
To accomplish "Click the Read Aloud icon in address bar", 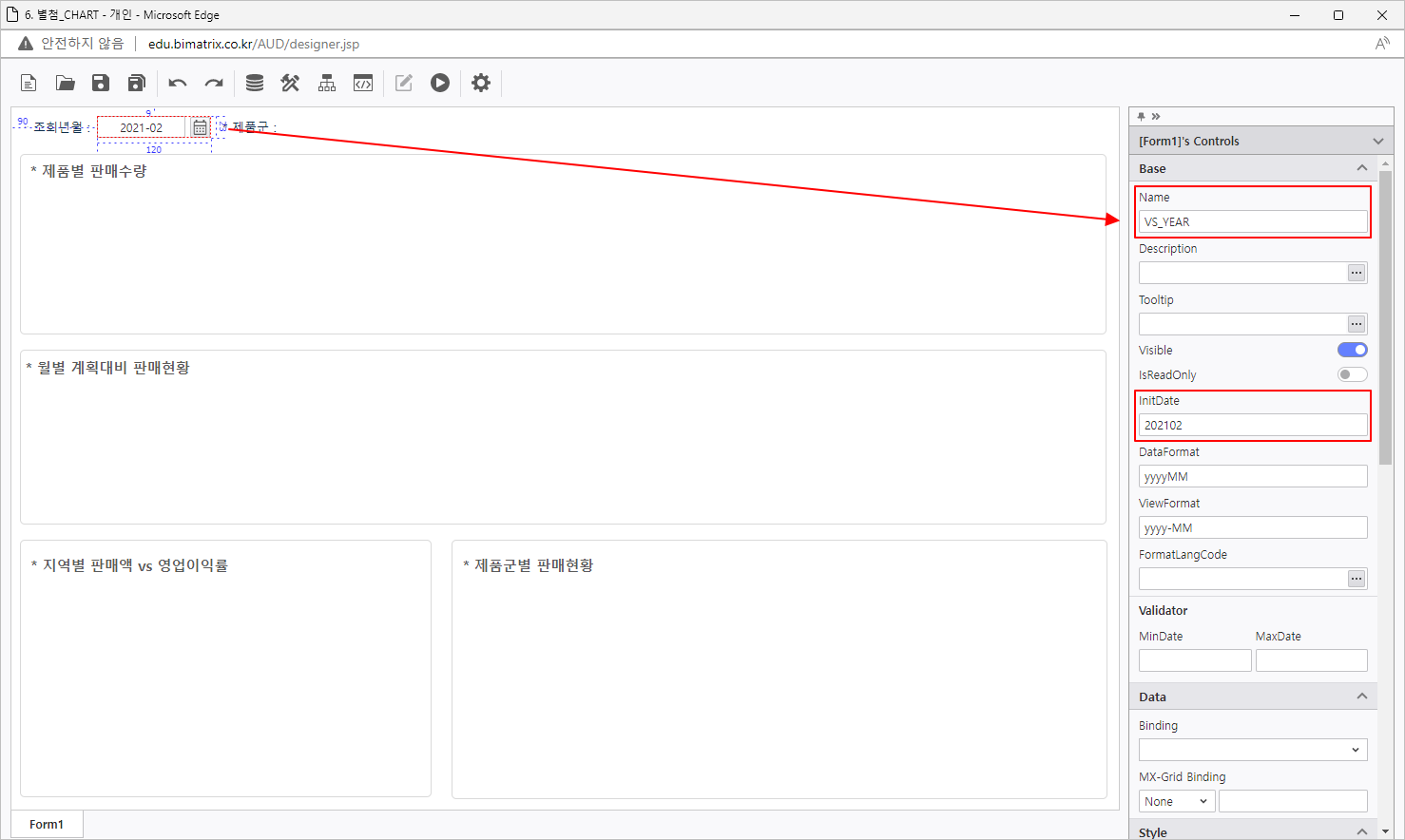I will (1382, 44).
